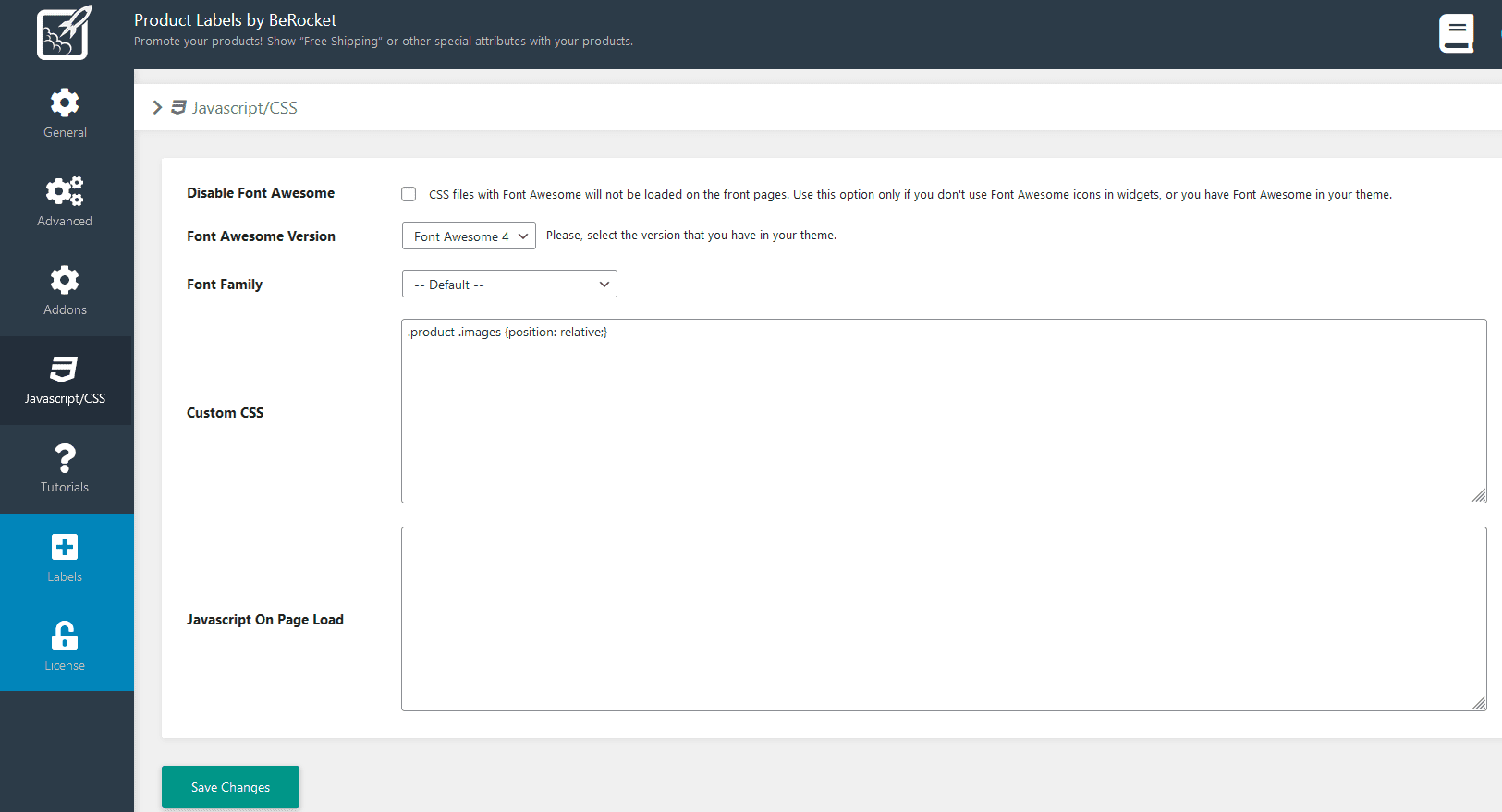Switch to the Tutorials tab label
The image size is (1502, 812).
click(x=65, y=488)
